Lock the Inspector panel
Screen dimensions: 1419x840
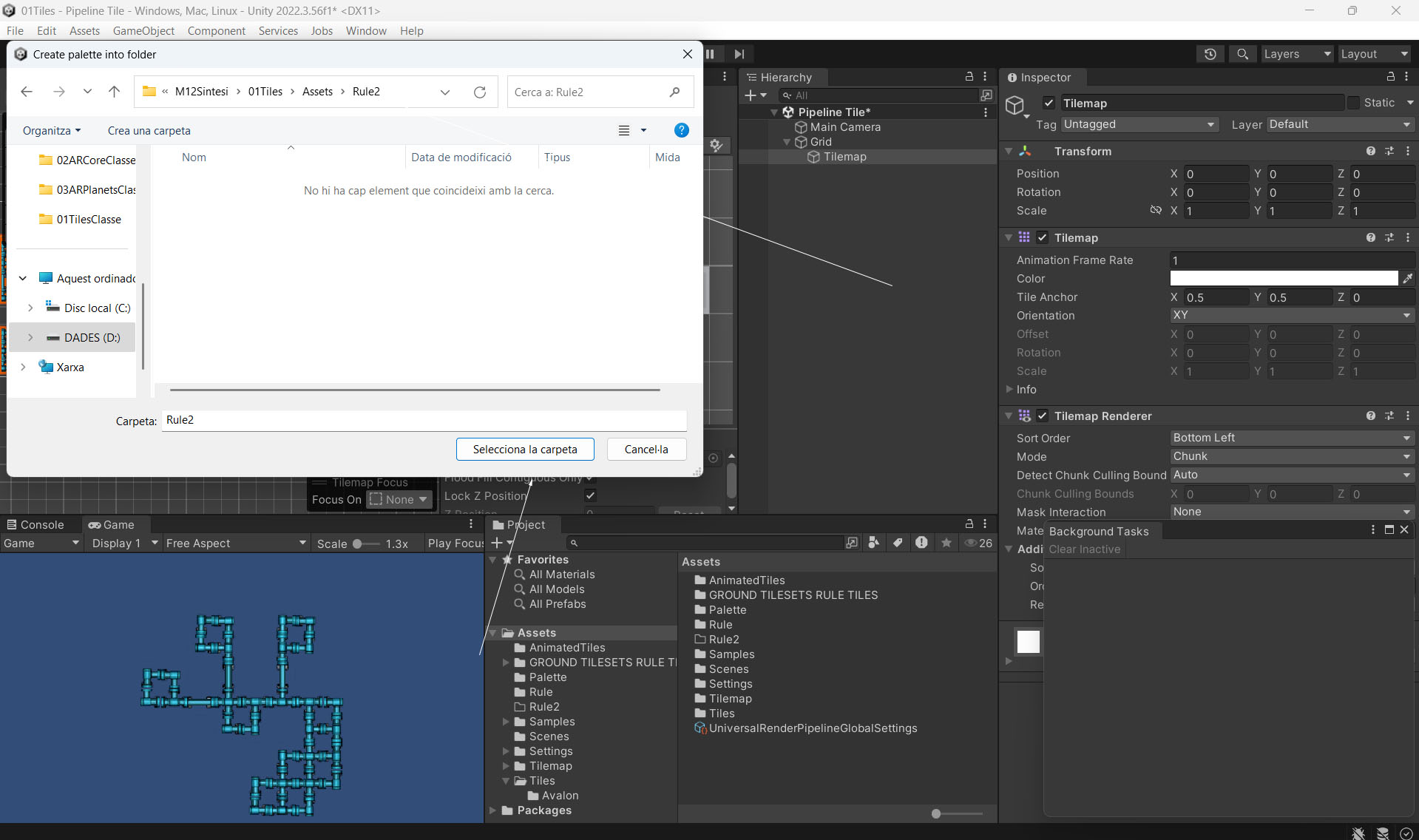click(x=1390, y=77)
